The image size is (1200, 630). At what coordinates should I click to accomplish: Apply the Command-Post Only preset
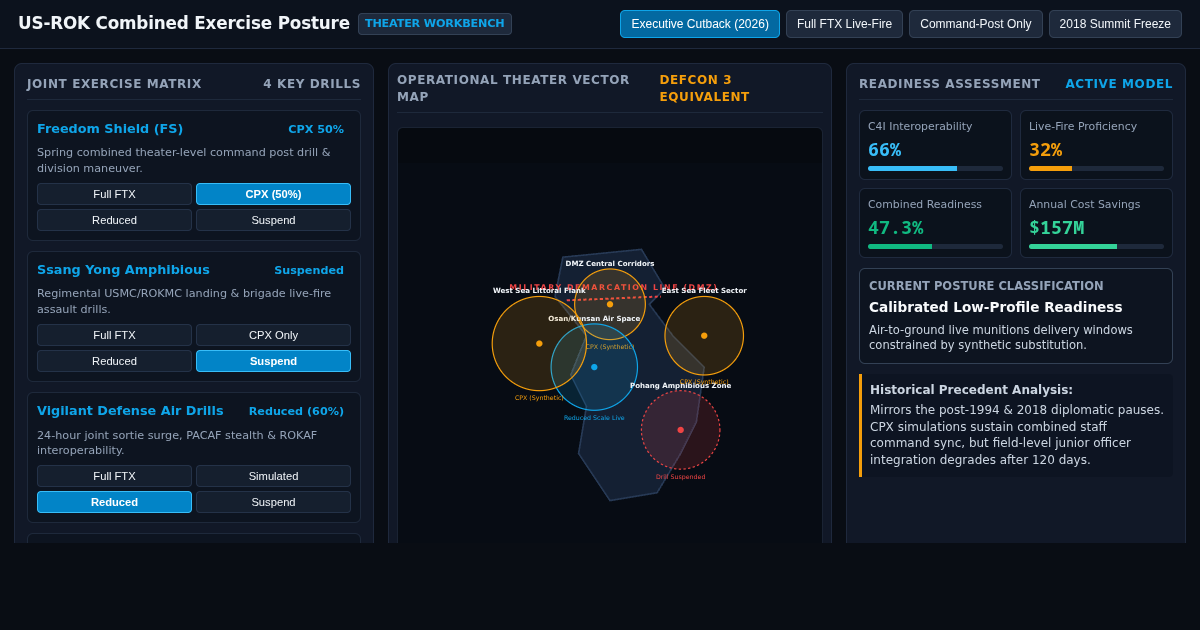(x=975, y=24)
